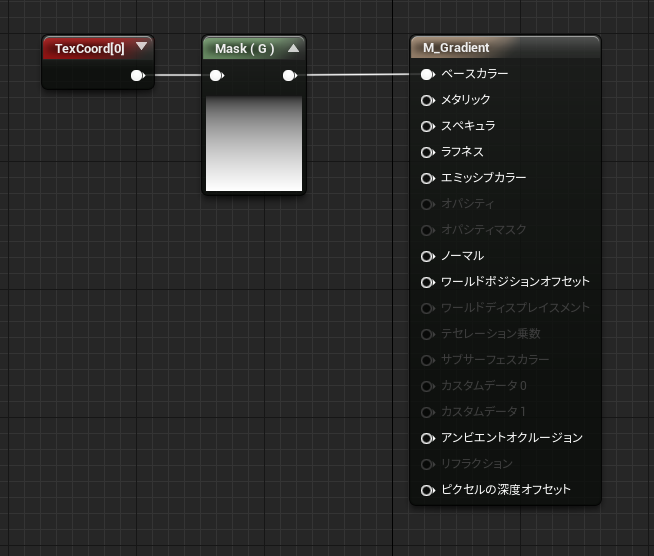Click the ピクセルの深度オフセット input pin
This screenshot has height=556, width=654.
[x=428, y=491]
